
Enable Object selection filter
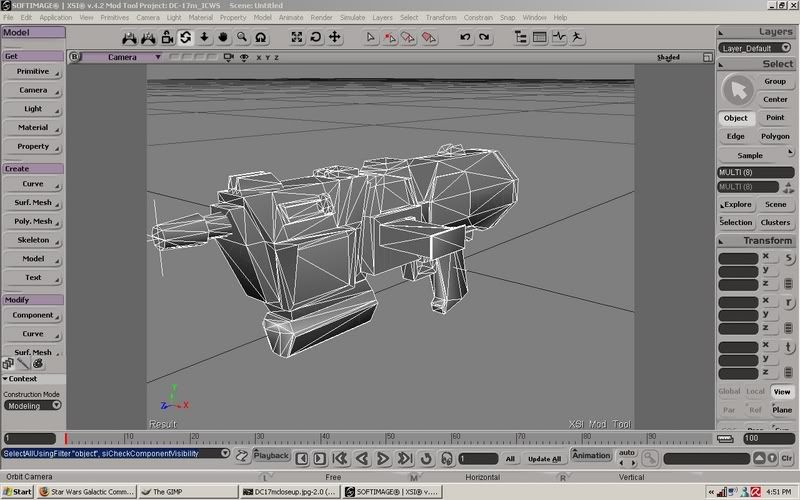point(735,118)
